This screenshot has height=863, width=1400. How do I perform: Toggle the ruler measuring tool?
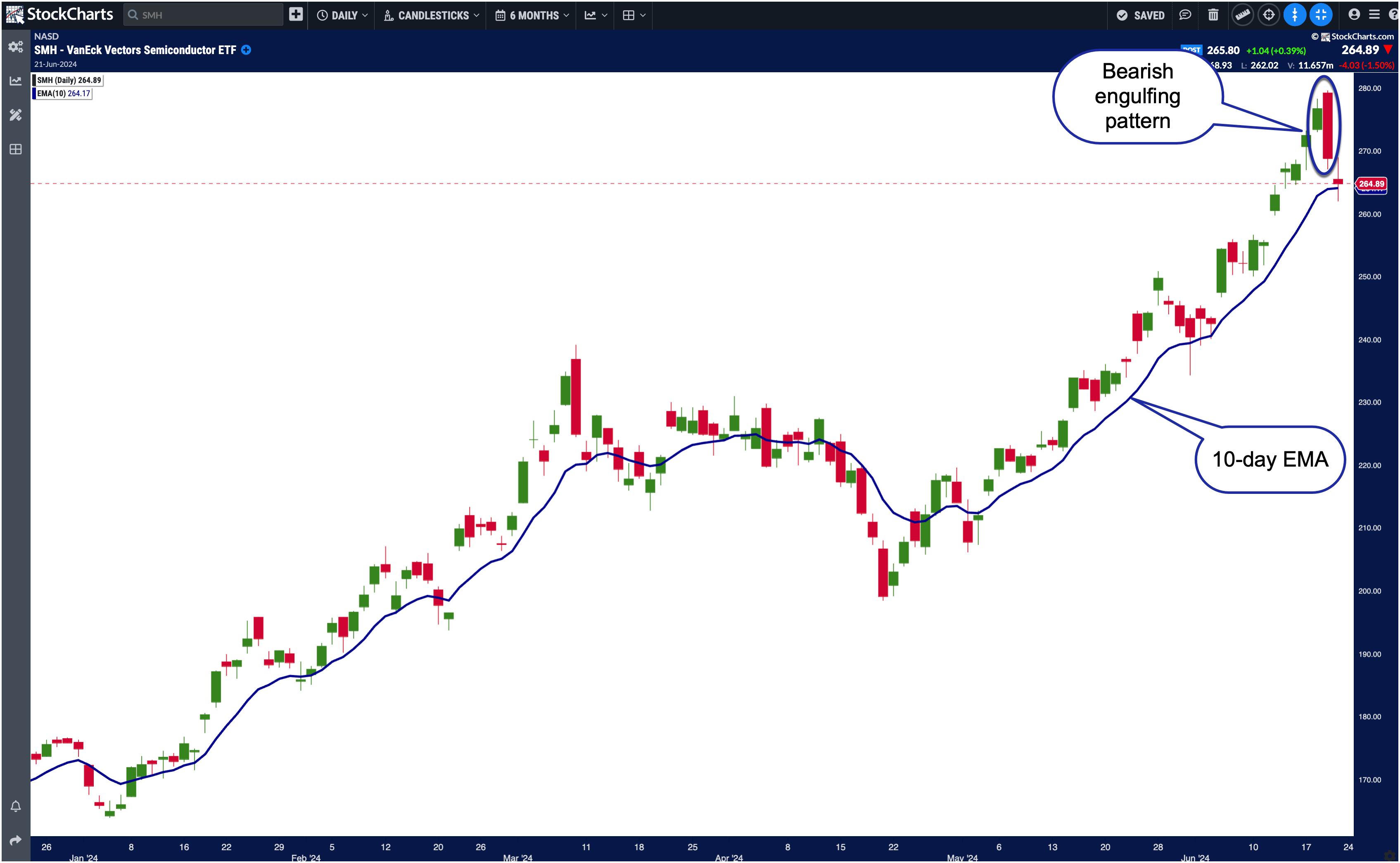point(1243,15)
